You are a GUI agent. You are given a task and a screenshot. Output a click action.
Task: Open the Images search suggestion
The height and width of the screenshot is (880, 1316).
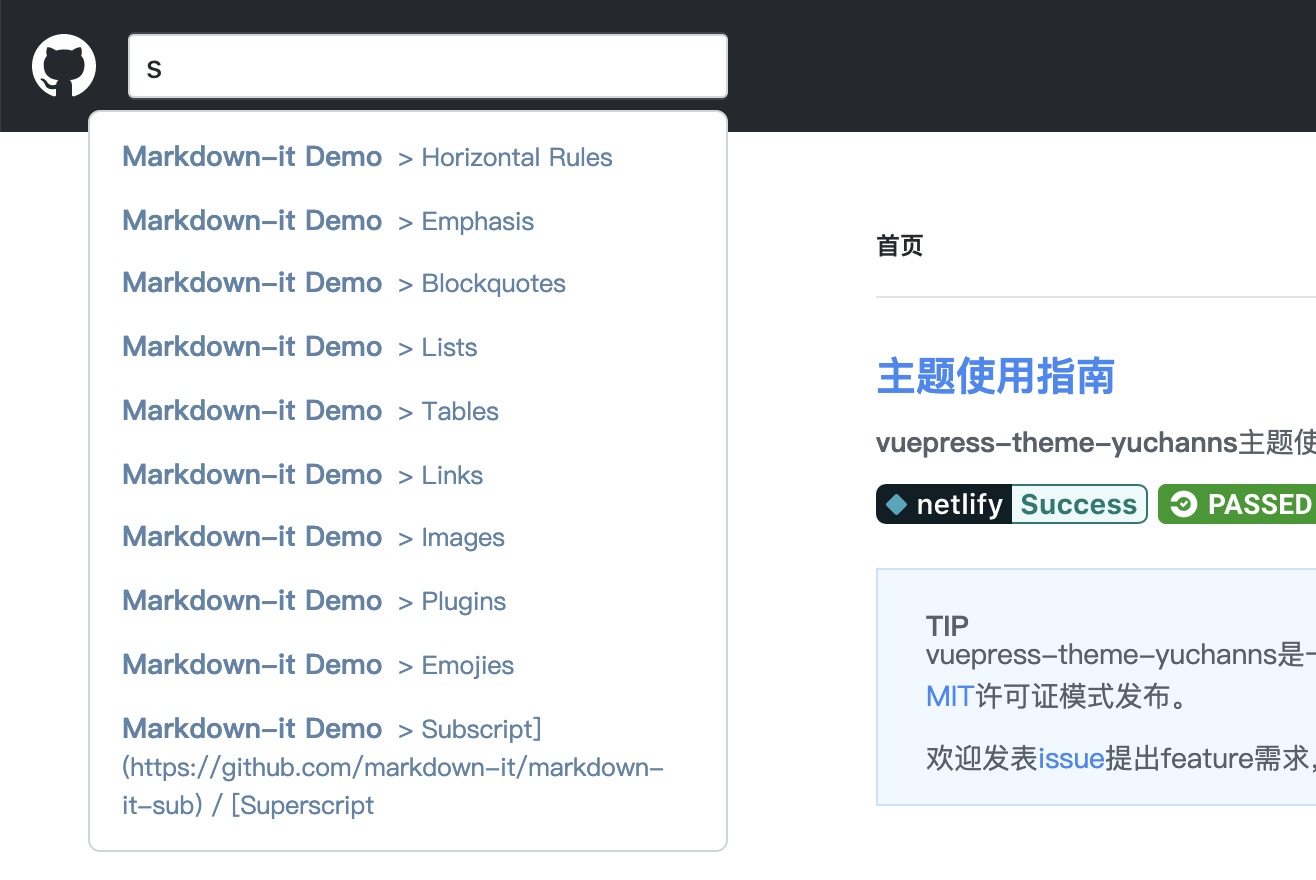408,537
